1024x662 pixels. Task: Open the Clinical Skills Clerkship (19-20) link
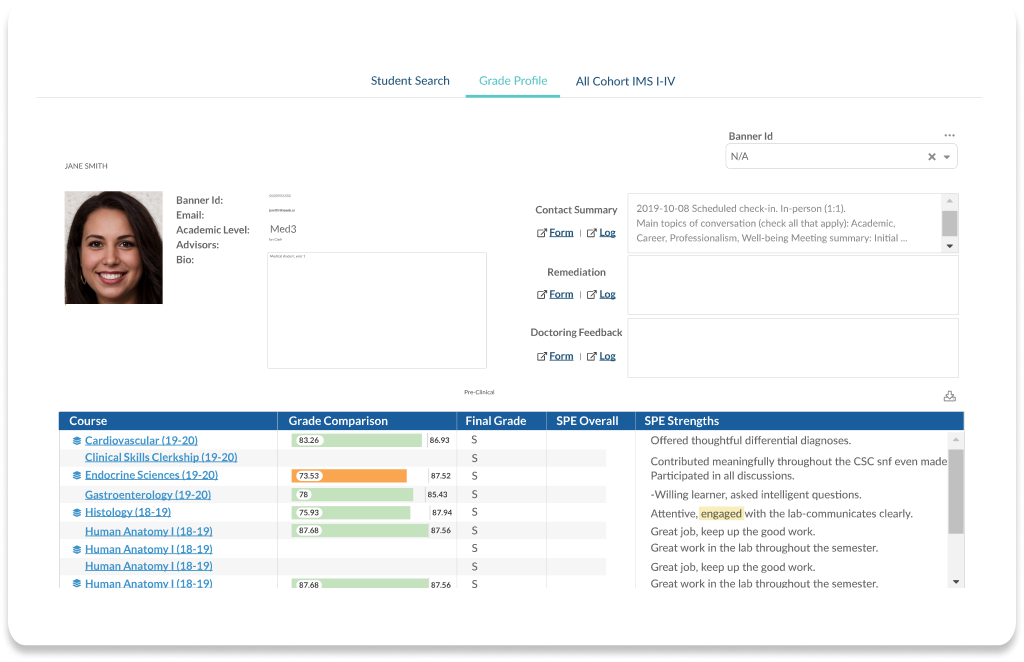coord(160,458)
